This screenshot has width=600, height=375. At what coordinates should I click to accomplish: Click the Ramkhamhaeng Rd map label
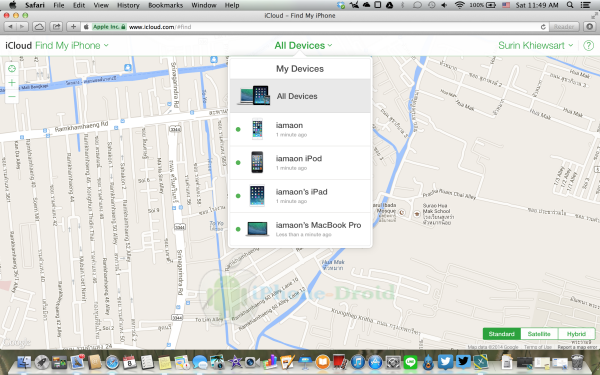click(x=81, y=127)
